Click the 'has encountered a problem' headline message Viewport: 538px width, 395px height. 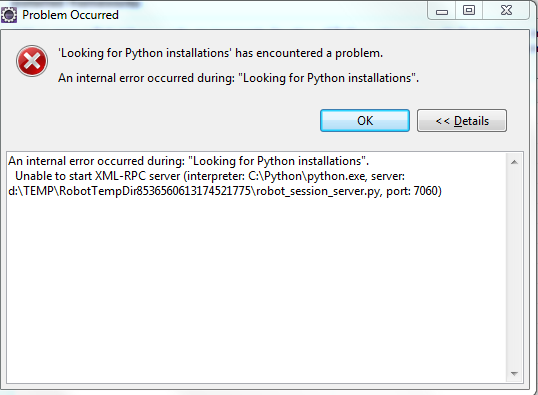220,53
